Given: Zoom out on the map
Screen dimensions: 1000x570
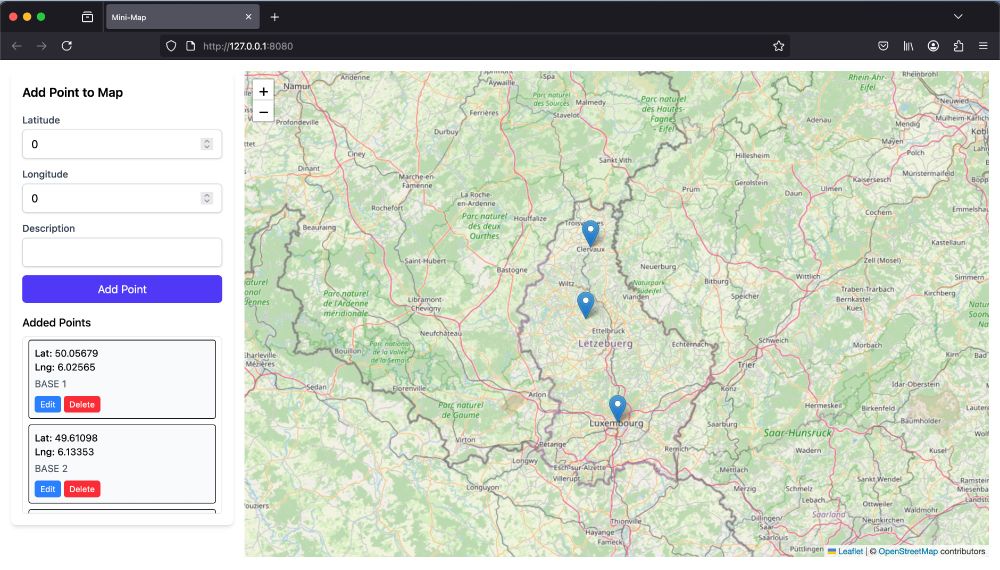Looking at the screenshot, I should click(263, 112).
